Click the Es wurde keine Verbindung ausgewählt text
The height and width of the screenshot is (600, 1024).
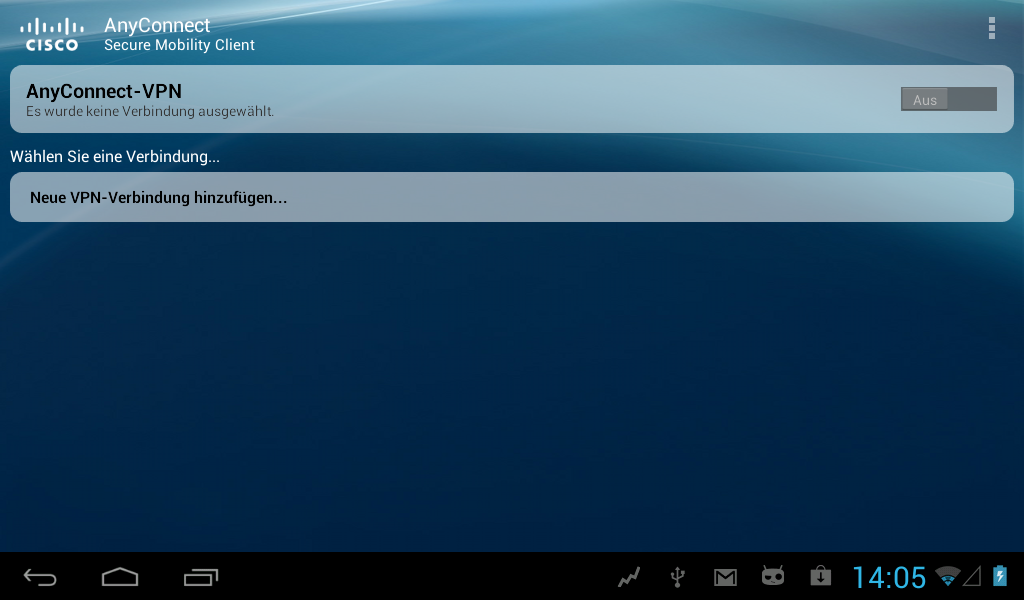coord(150,111)
